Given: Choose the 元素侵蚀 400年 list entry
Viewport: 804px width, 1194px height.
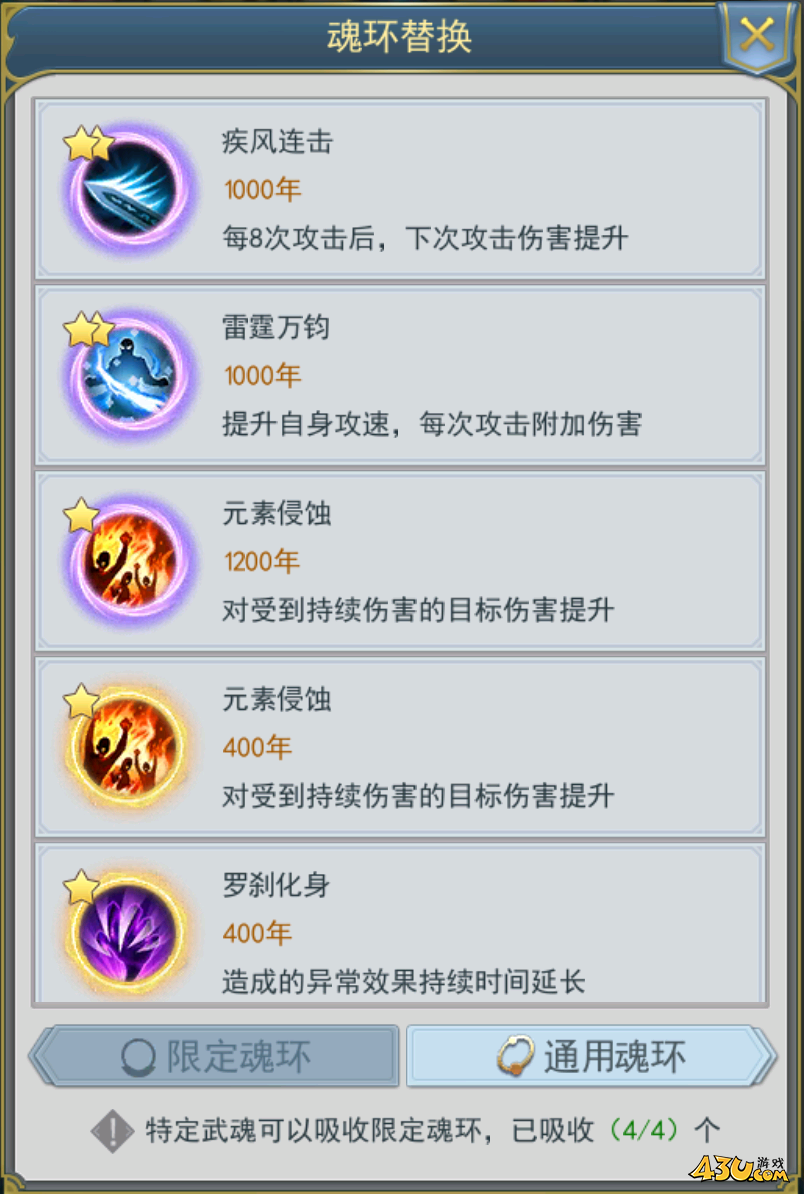Looking at the screenshot, I should pyautogui.click(x=400, y=747).
